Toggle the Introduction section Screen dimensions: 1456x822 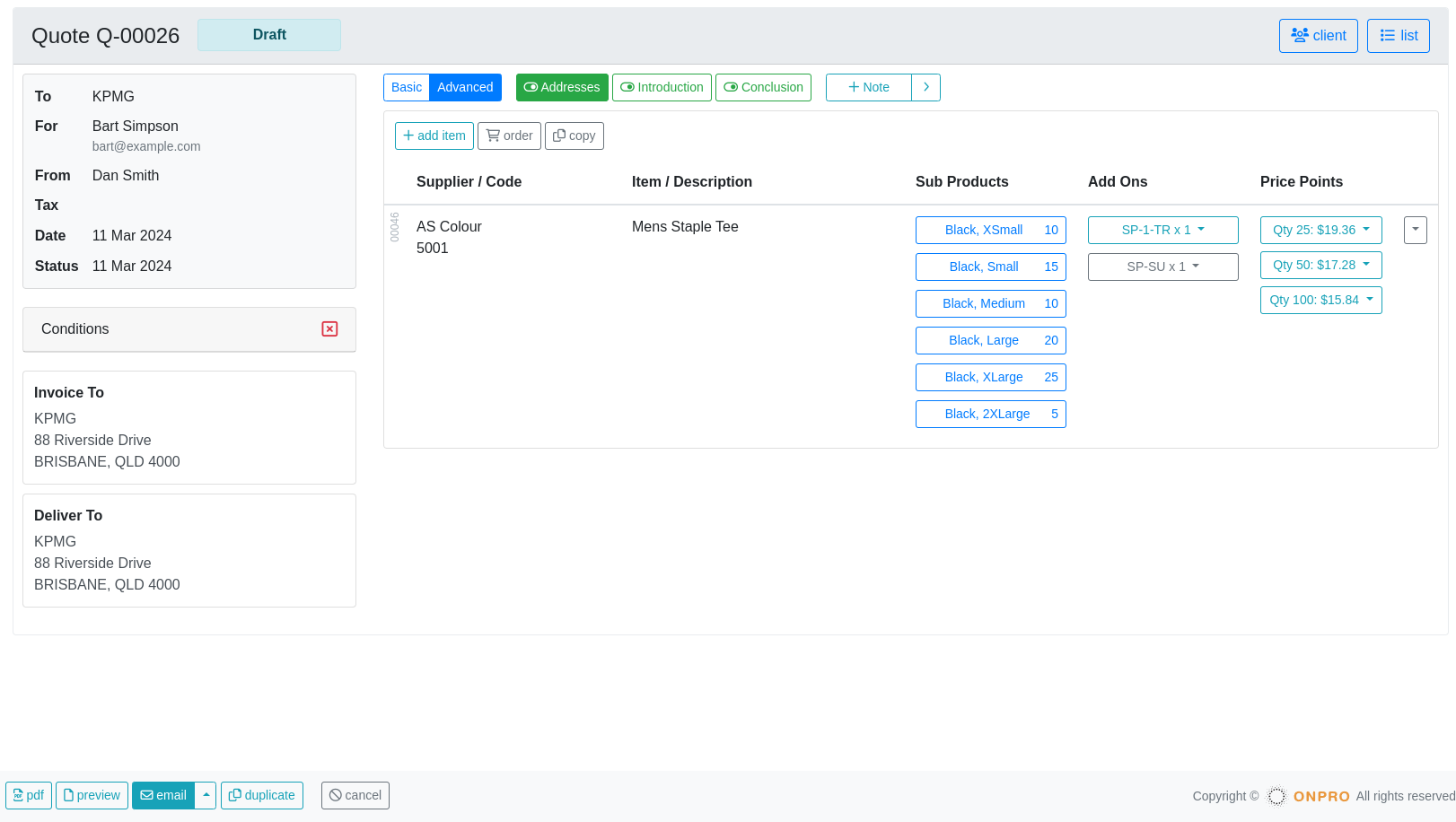coord(662,87)
